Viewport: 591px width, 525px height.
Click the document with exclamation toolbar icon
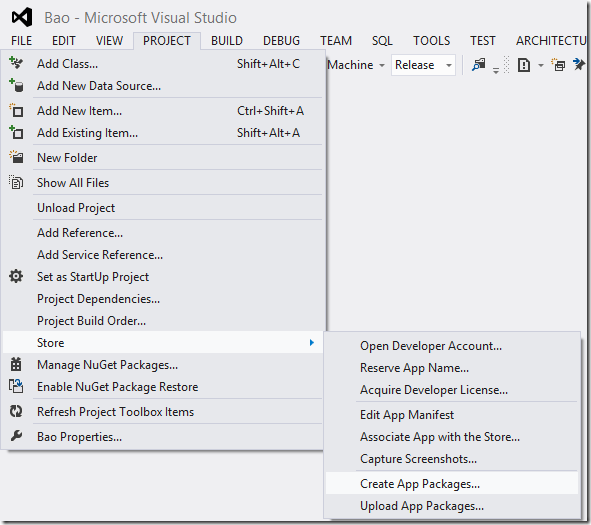pyautogui.click(x=524, y=65)
